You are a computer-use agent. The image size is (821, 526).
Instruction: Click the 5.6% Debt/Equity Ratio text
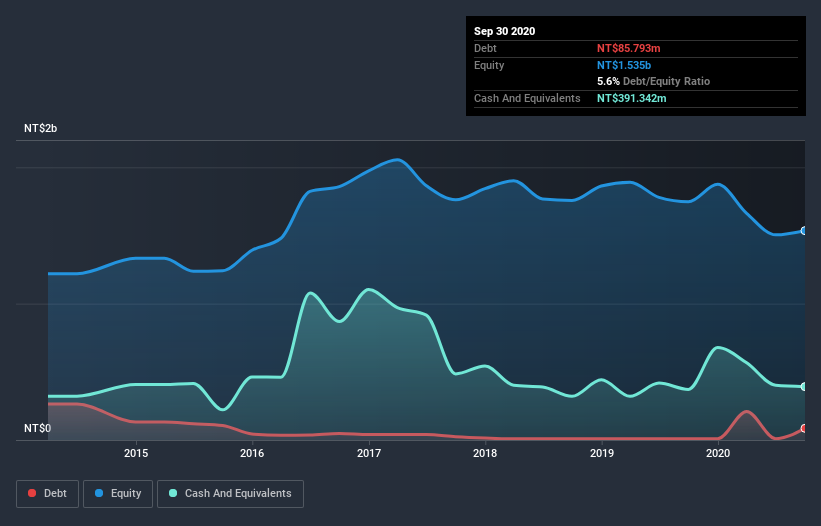653,81
